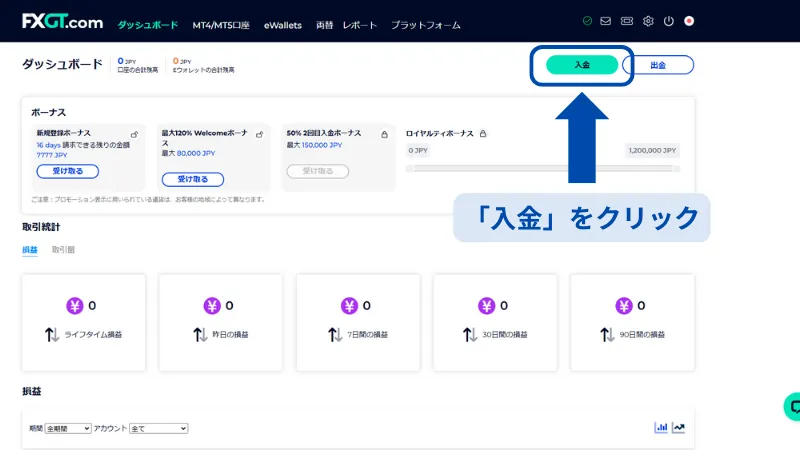Click the ロイヤルティボーナス progress bar
The height and width of the screenshot is (450, 800).
point(543,168)
